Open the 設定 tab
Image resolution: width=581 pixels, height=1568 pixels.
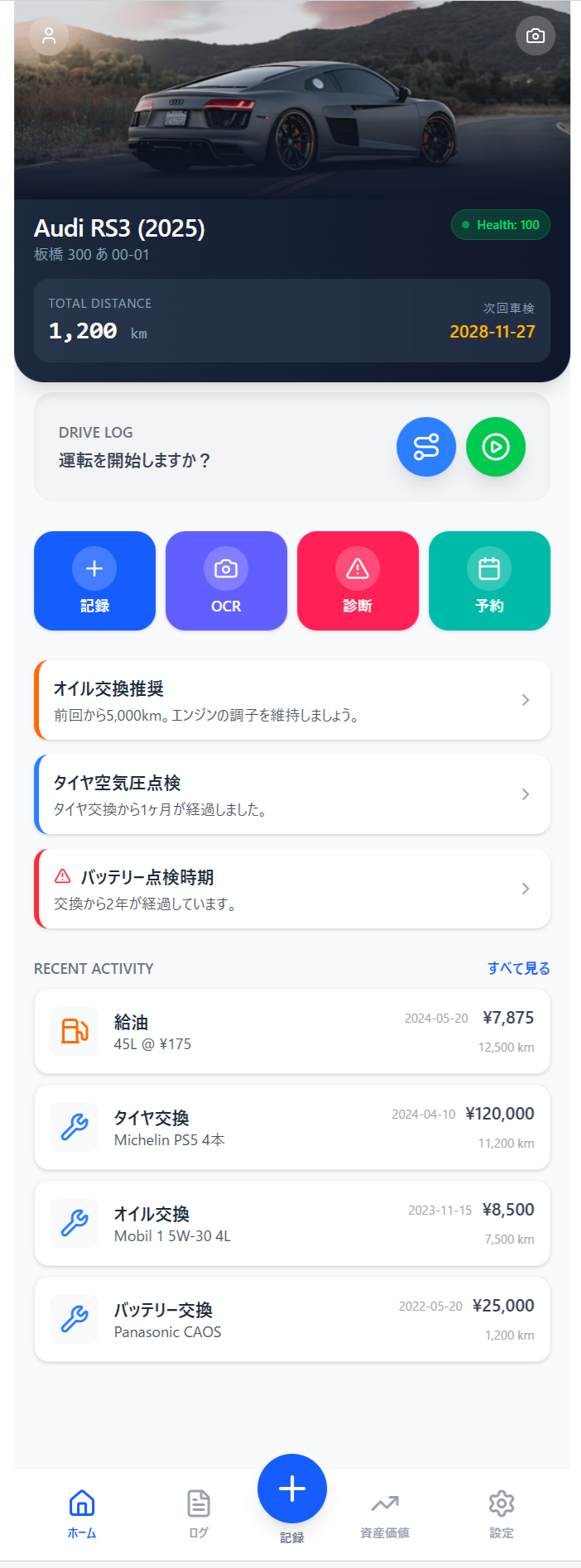coord(502,1513)
